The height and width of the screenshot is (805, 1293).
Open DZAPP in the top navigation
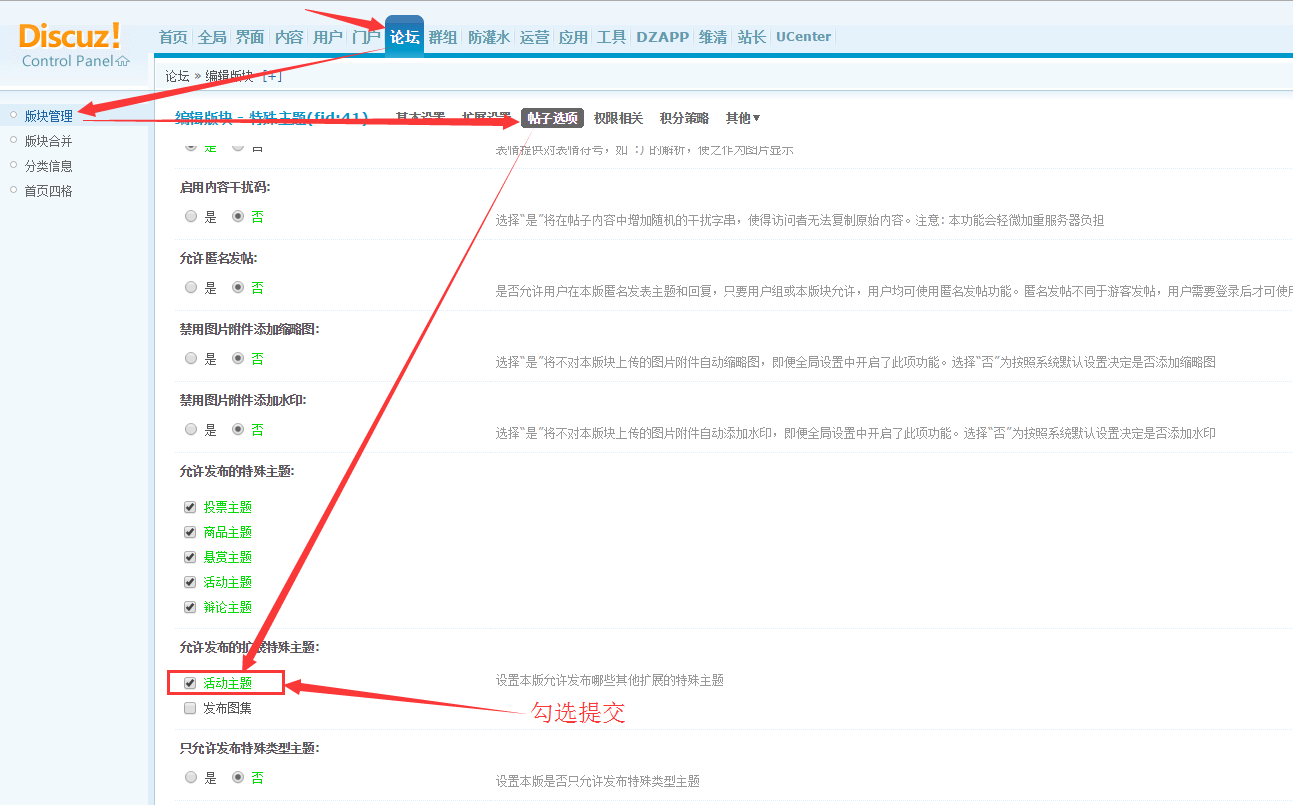click(662, 37)
